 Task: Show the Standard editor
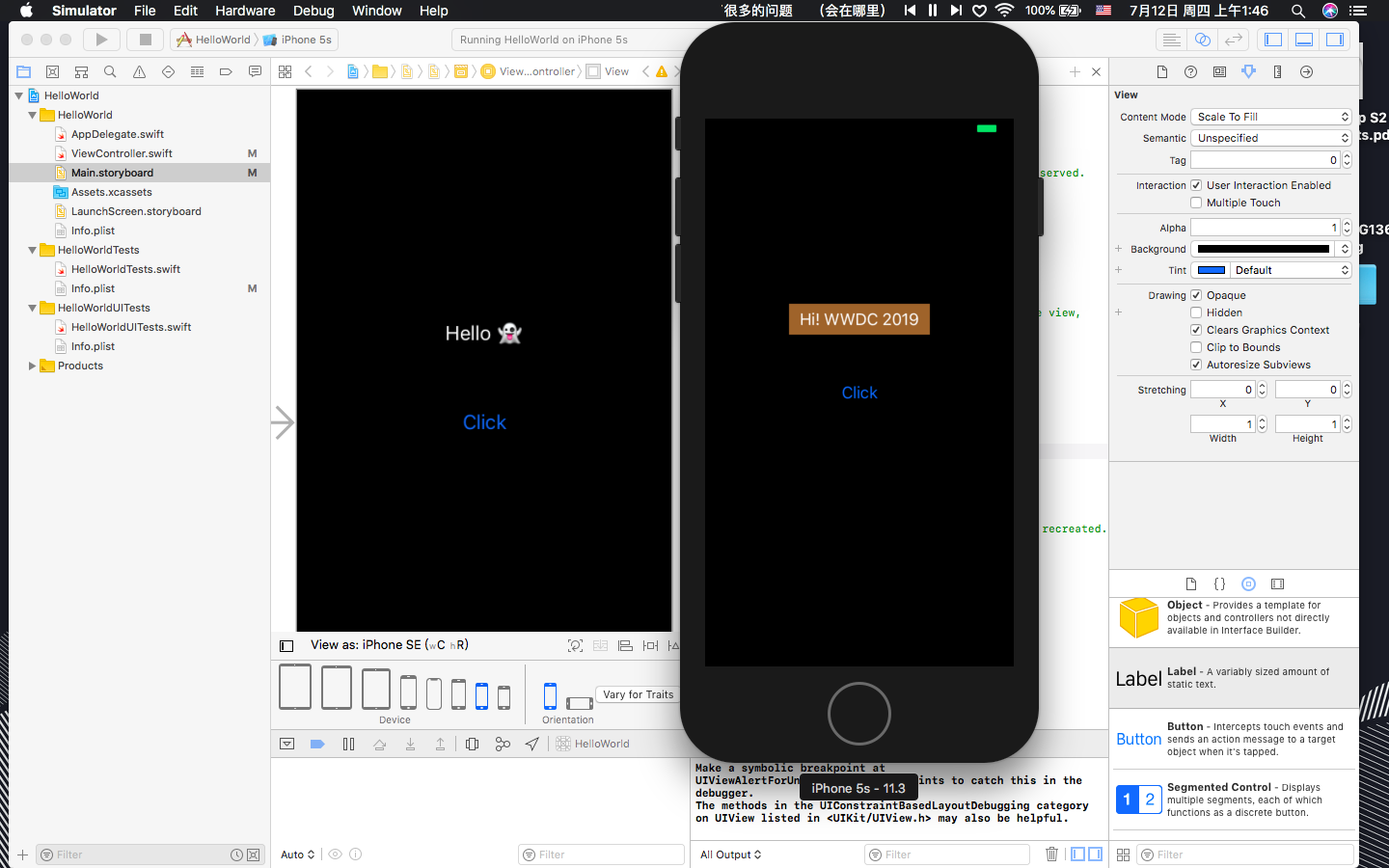(x=1171, y=40)
